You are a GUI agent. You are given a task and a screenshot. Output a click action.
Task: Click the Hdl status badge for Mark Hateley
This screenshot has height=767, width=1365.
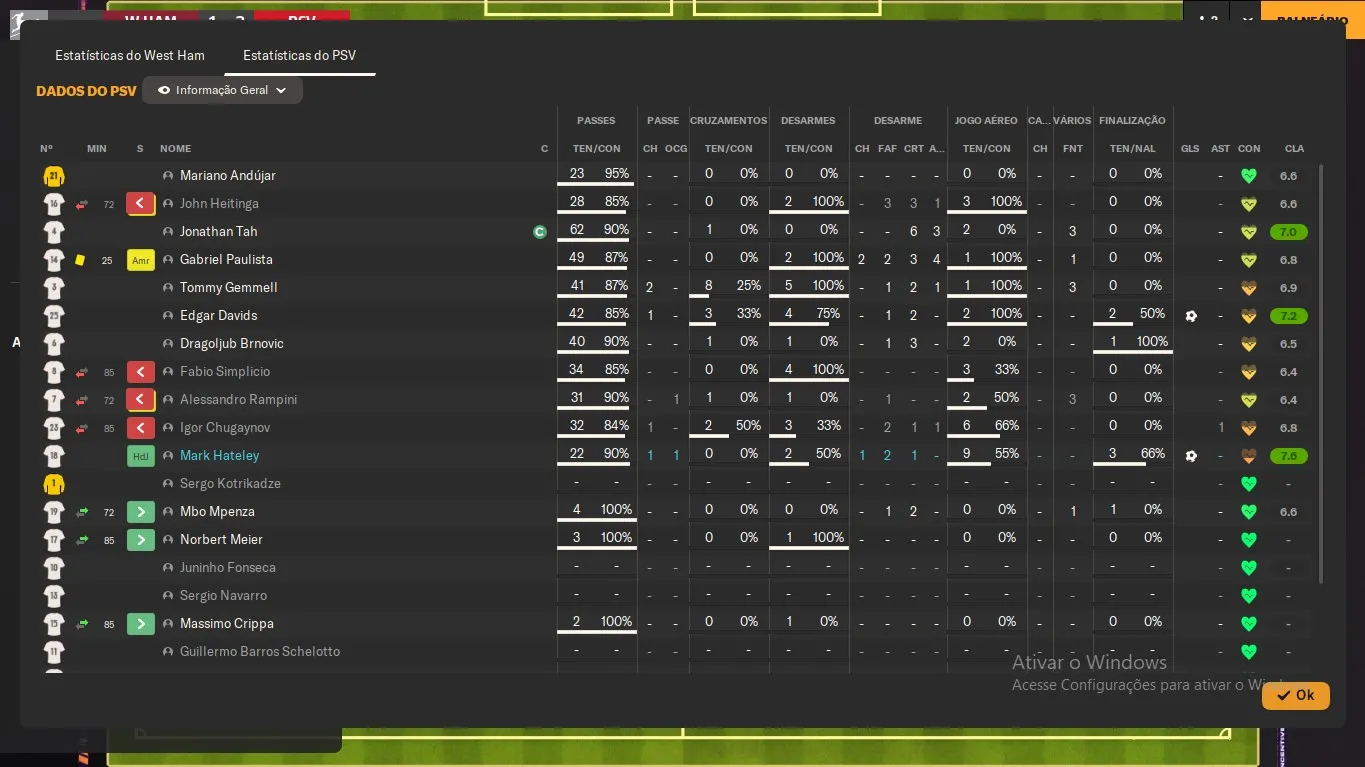(140, 456)
